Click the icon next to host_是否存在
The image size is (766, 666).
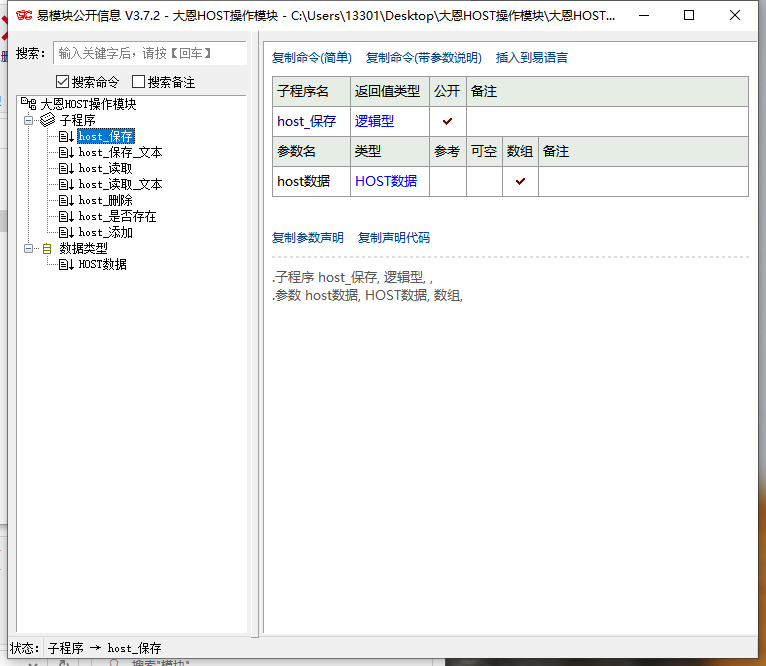tap(65, 216)
